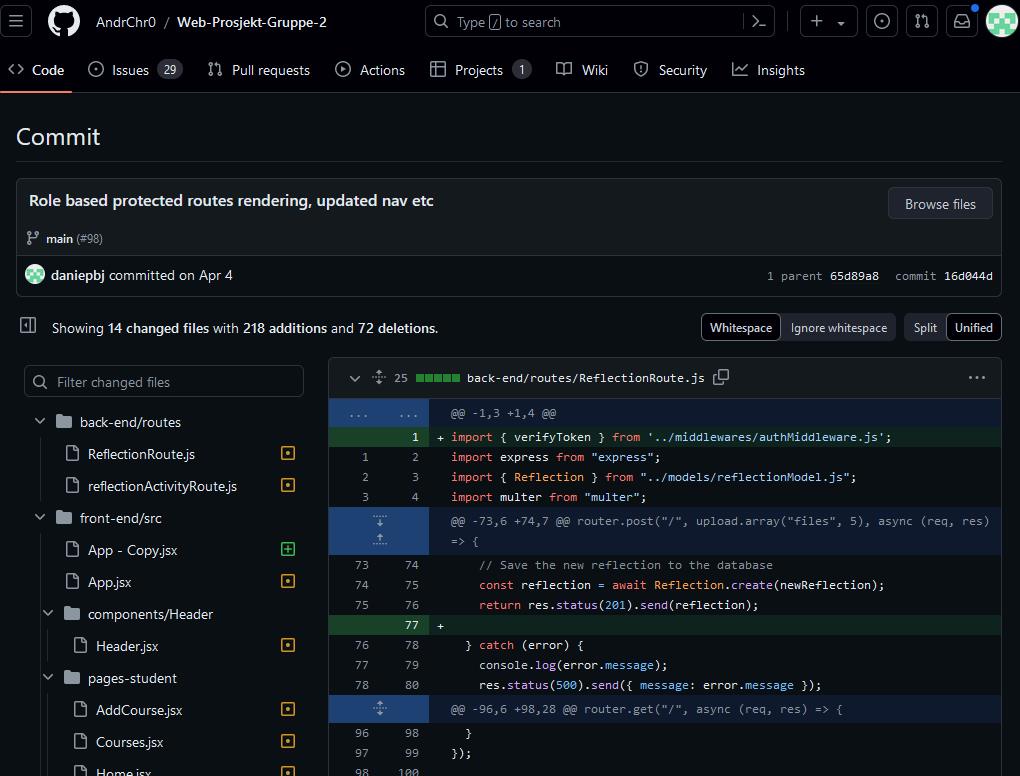Viewport: 1020px width, 776px height.
Task: Click the AndrChr0 owner link
Action: point(126,22)
